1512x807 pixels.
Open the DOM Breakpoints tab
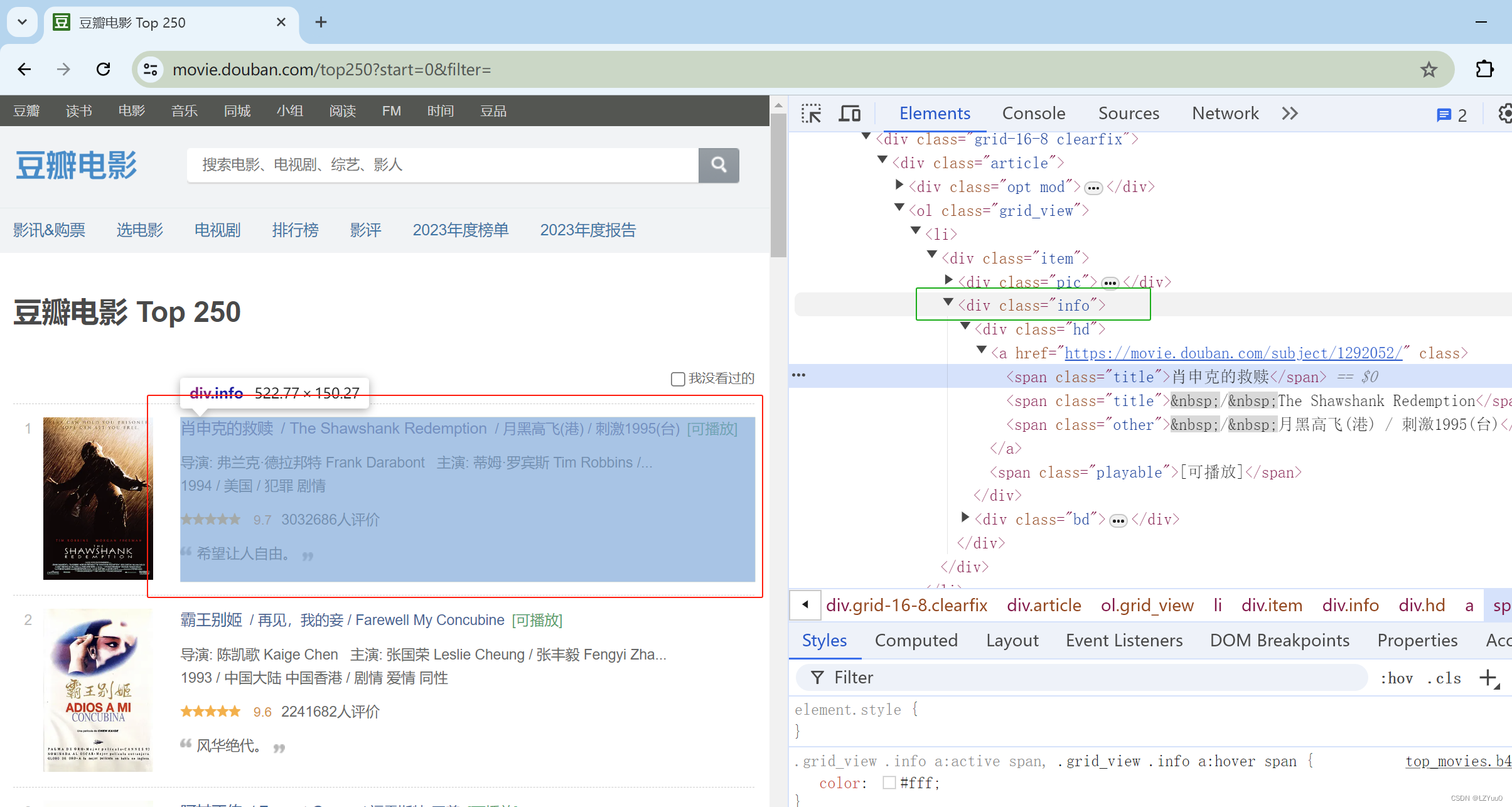click(x=1280, y=641)
